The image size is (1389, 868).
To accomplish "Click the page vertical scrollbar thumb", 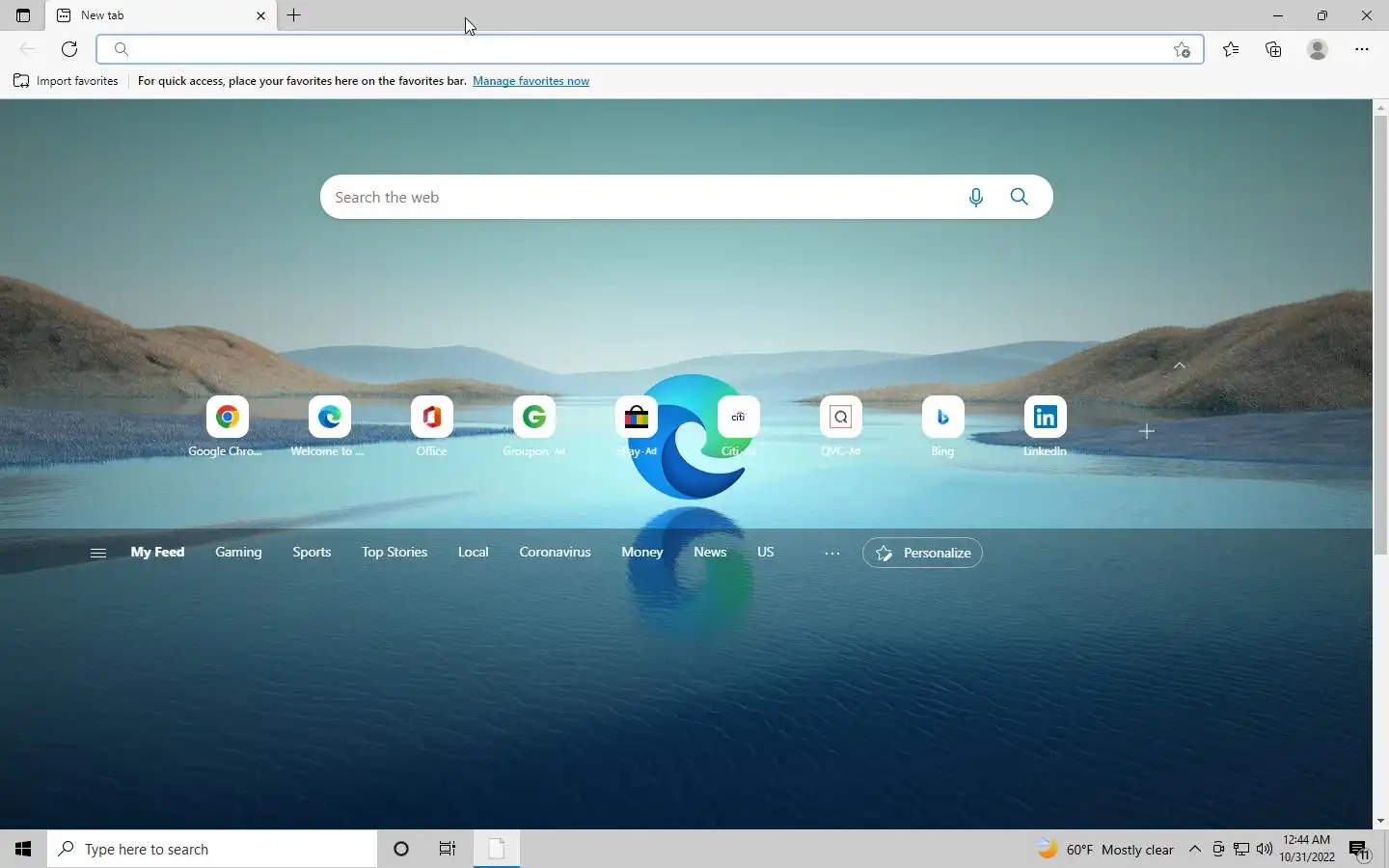I will (1380, 335).
